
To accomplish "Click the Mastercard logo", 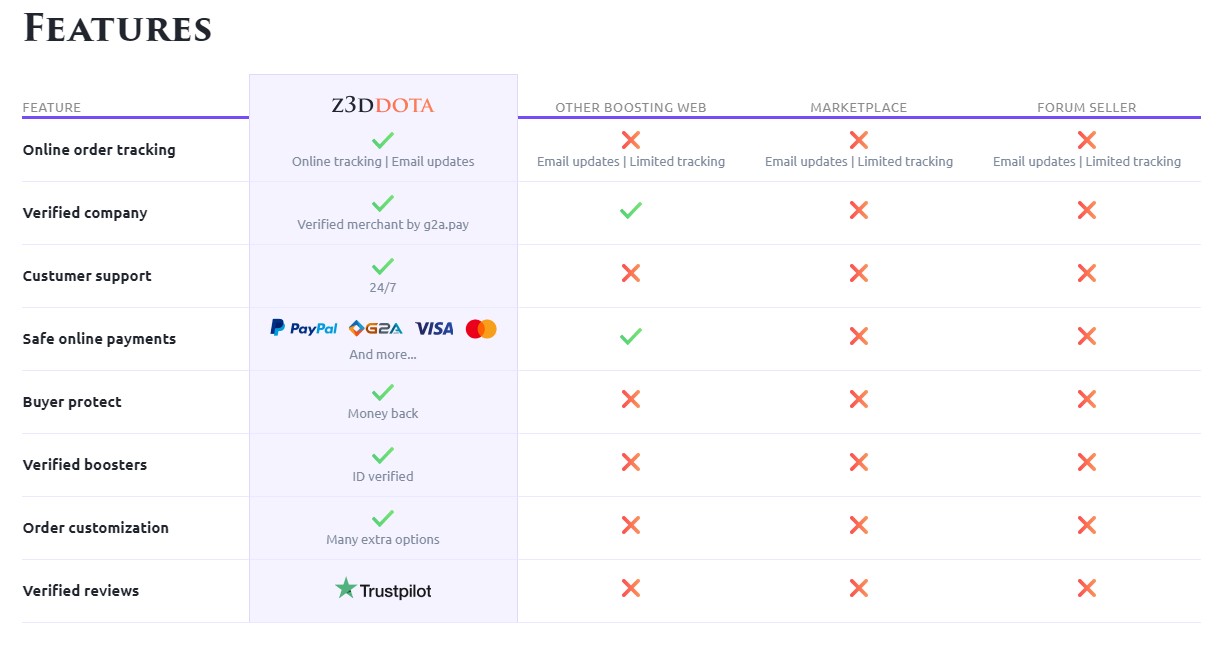I will click(481, 328).
